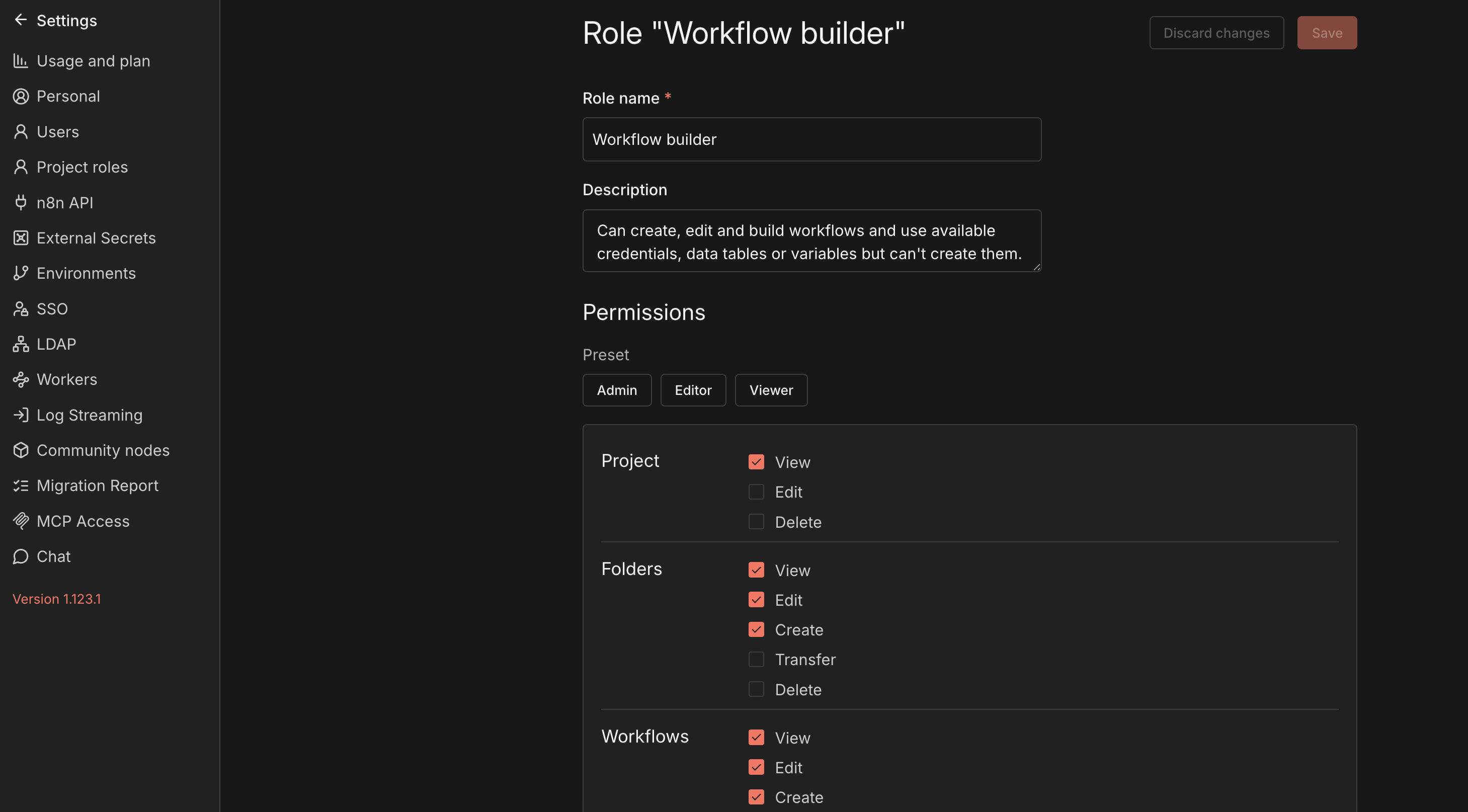Click the External Secrets icon
Viewport: 1468px width, 812px height.
(21, 237)
